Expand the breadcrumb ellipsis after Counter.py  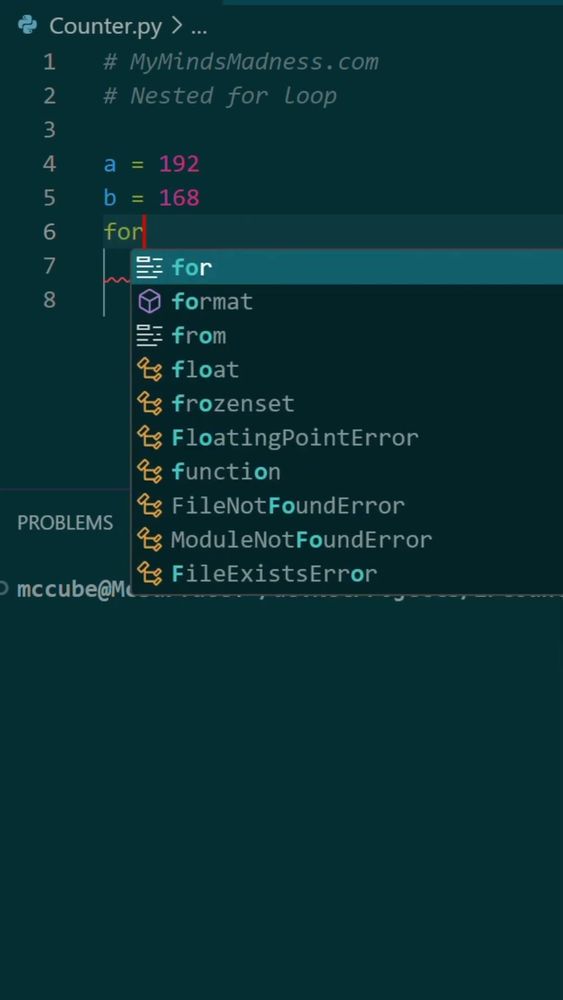pos(199,28)
